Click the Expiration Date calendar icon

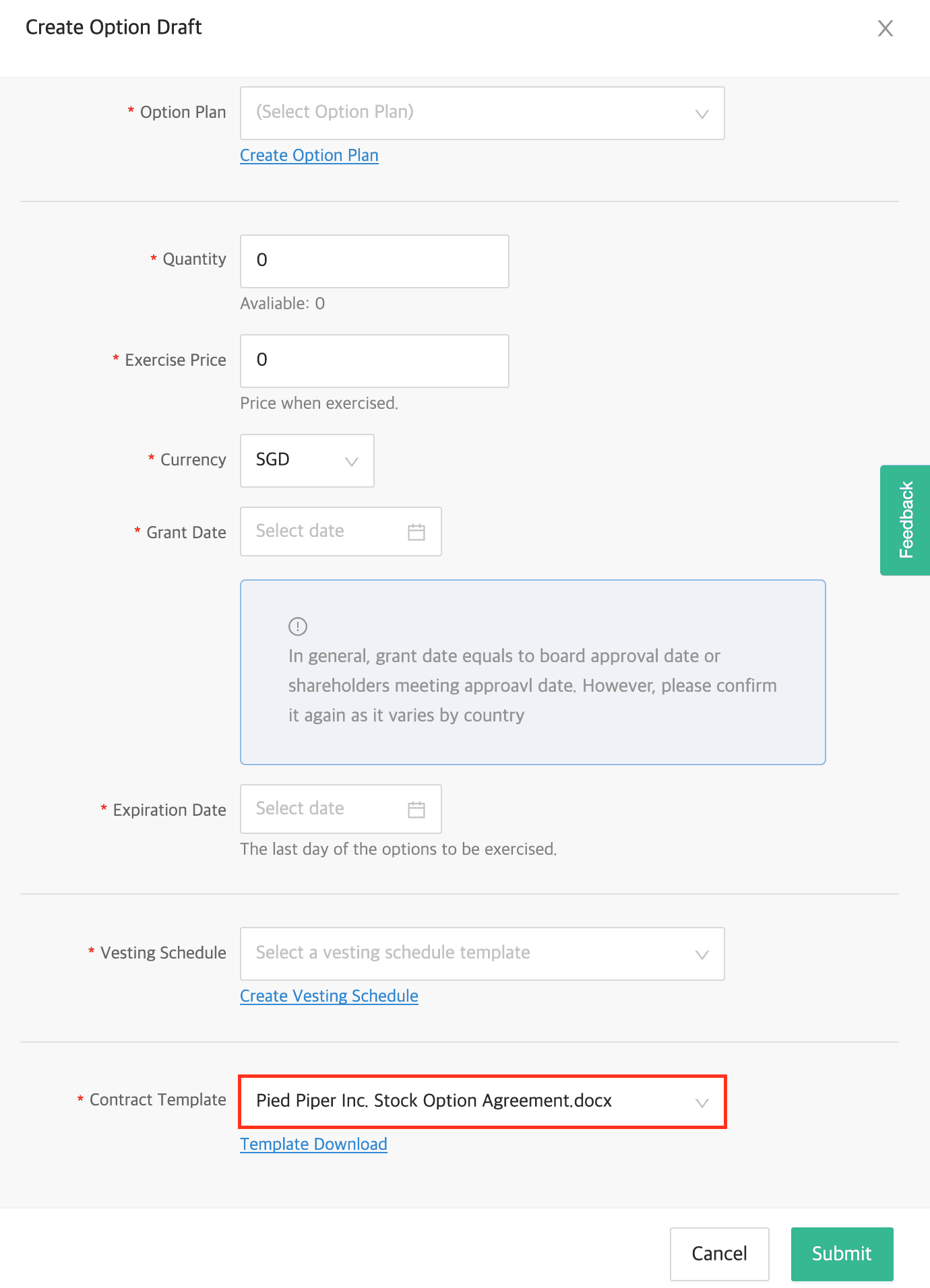point(416,810)
